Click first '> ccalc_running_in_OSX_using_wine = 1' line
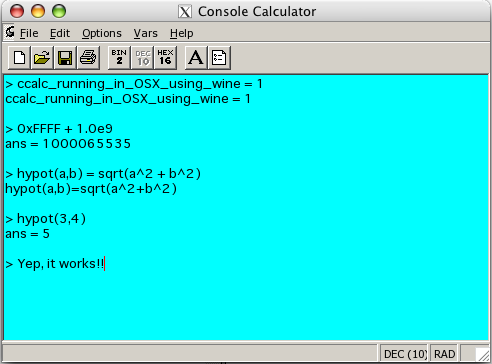Image resolution: width=492 pixels, height=364 pixels. [134, 84]
